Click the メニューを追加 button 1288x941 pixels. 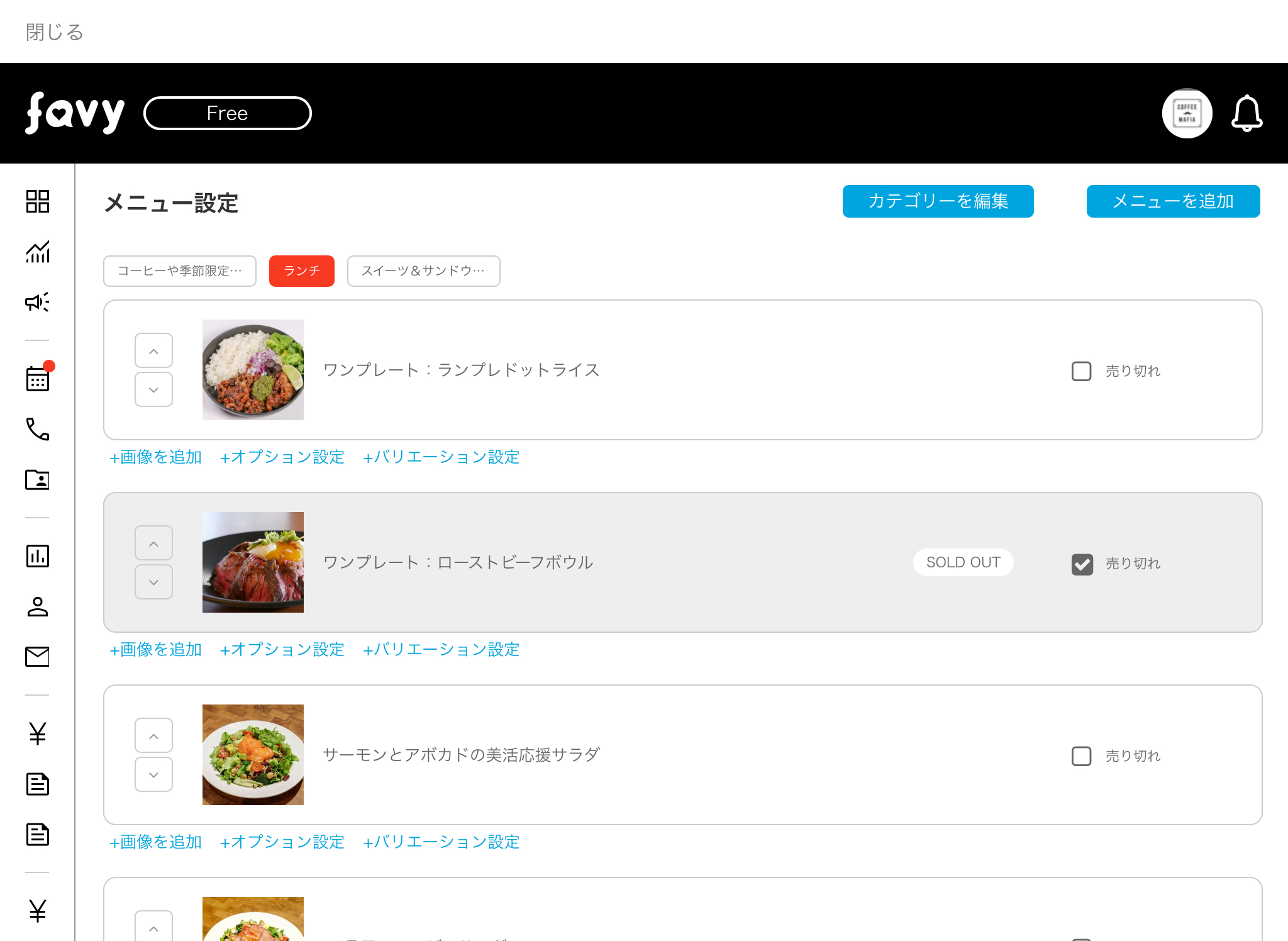[1173, 201]
